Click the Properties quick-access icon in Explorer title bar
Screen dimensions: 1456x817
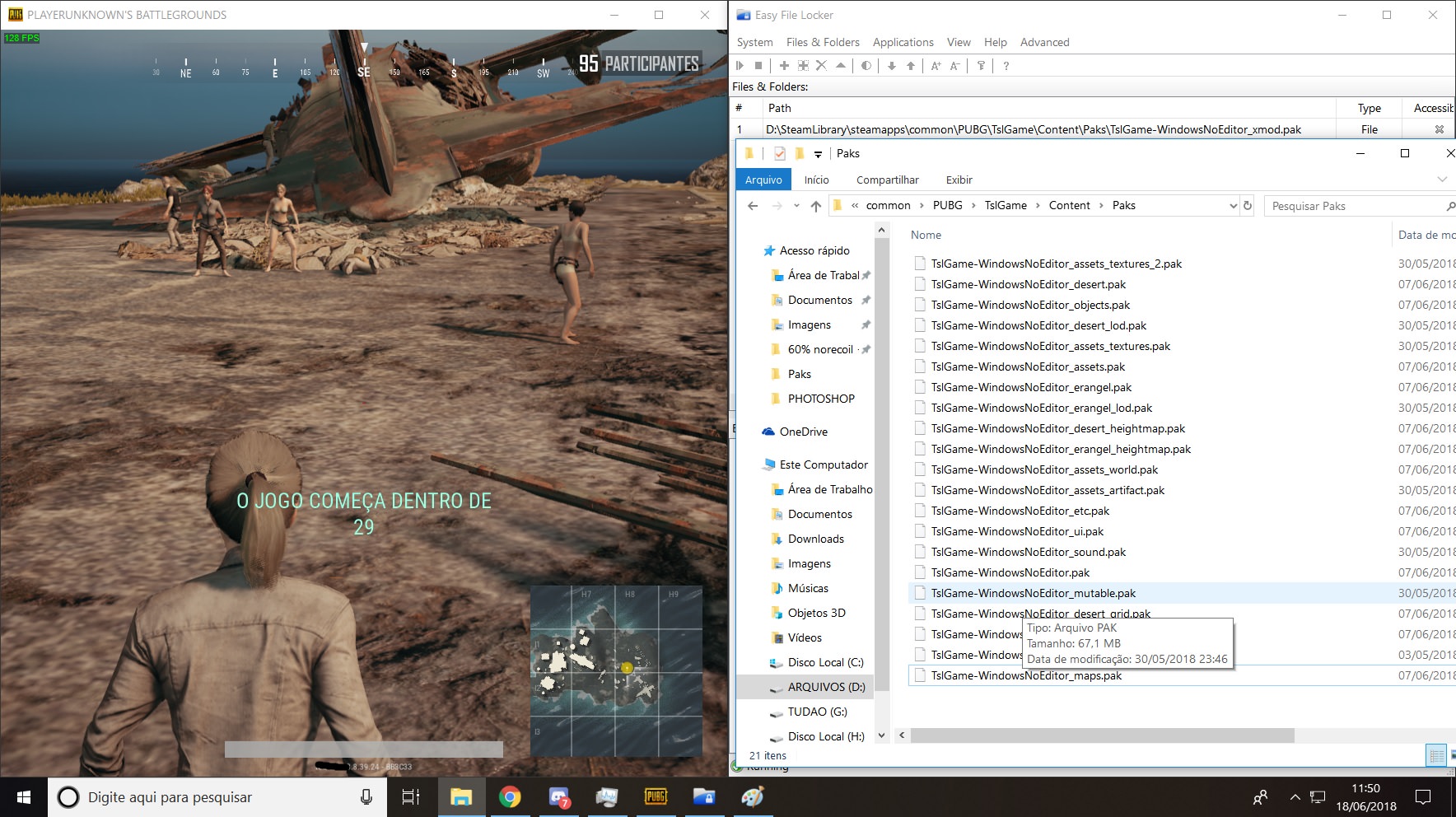tap(780, 153)
